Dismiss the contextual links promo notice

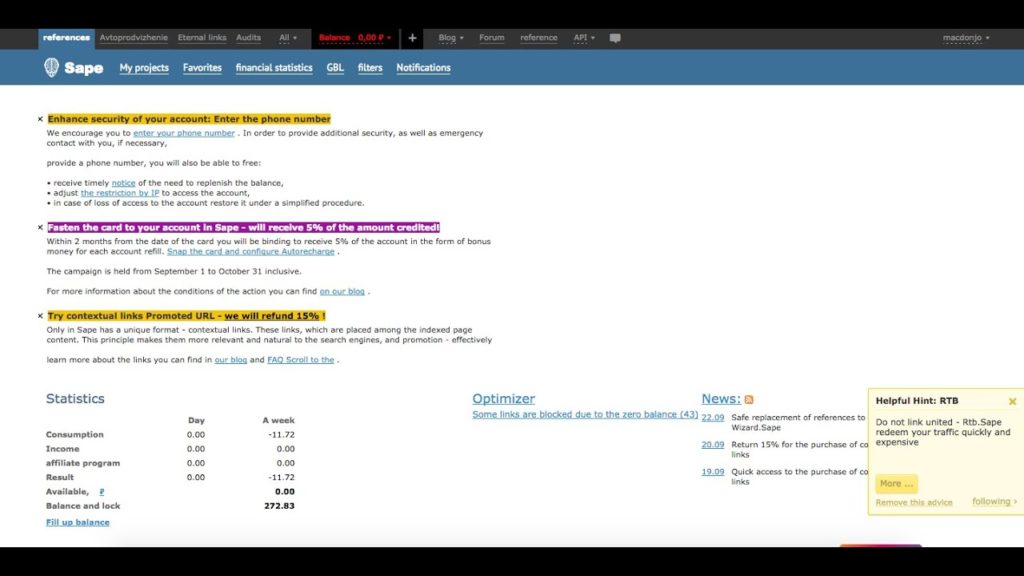40,315
